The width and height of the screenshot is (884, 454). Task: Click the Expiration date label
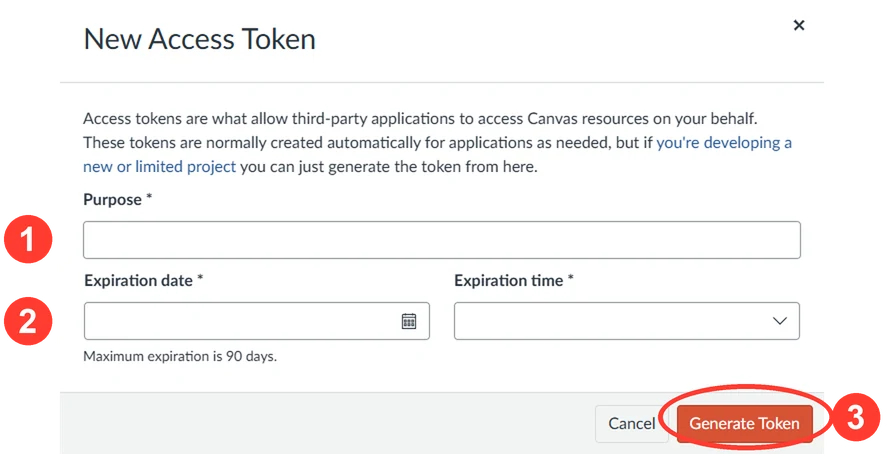[x=143, y=280]
